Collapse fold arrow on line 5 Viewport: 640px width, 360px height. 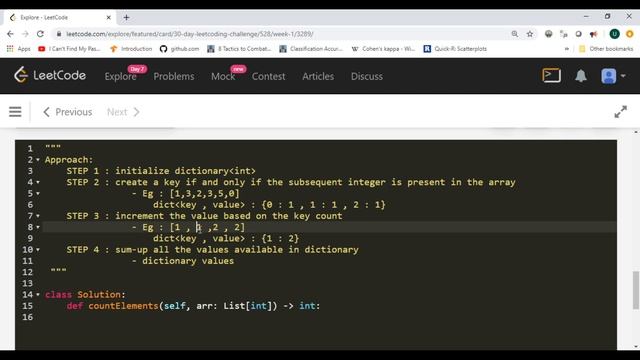pyautogui.click(x=38, y=193)
